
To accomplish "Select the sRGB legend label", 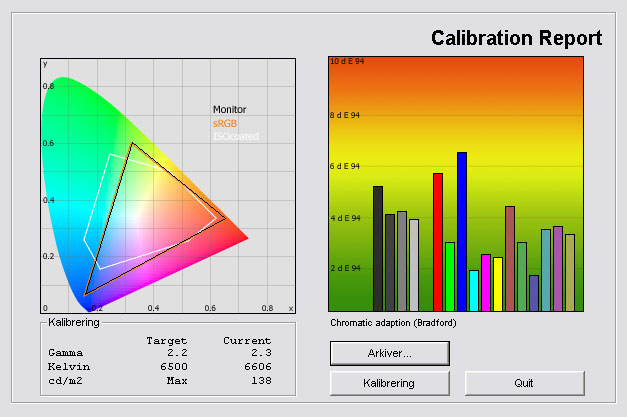I will pos(225,124).
